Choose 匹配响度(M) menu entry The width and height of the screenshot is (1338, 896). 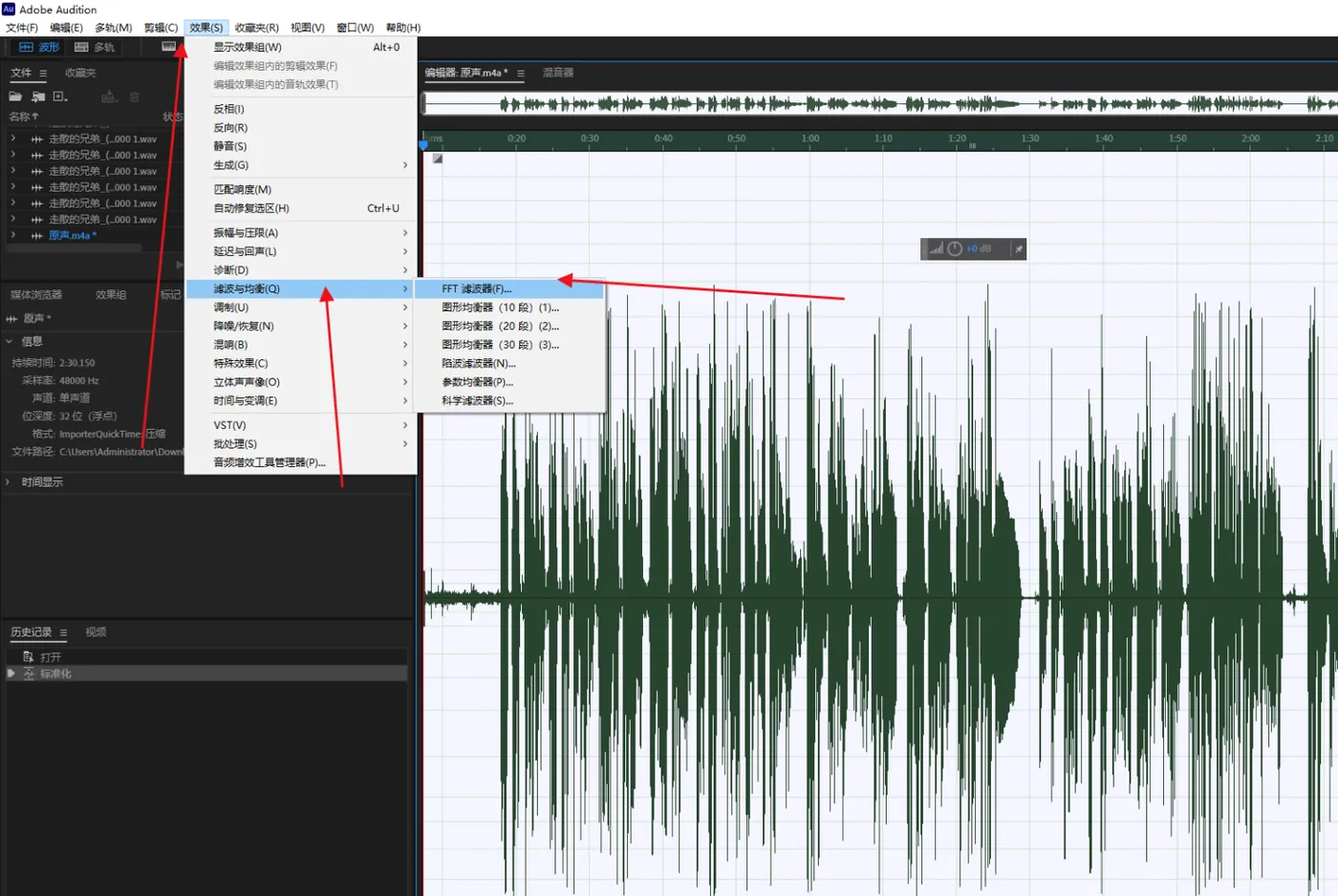coord(301,190)
